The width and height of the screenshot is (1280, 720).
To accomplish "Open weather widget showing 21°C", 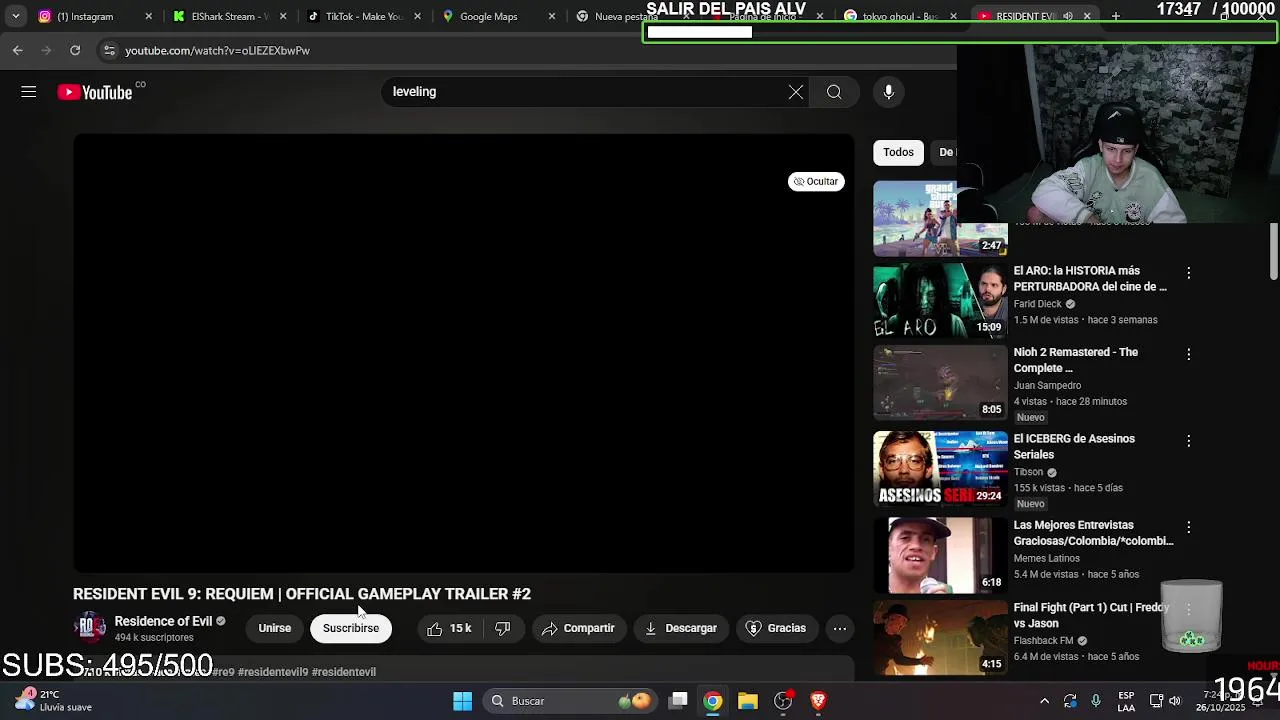I will (52, 700).
